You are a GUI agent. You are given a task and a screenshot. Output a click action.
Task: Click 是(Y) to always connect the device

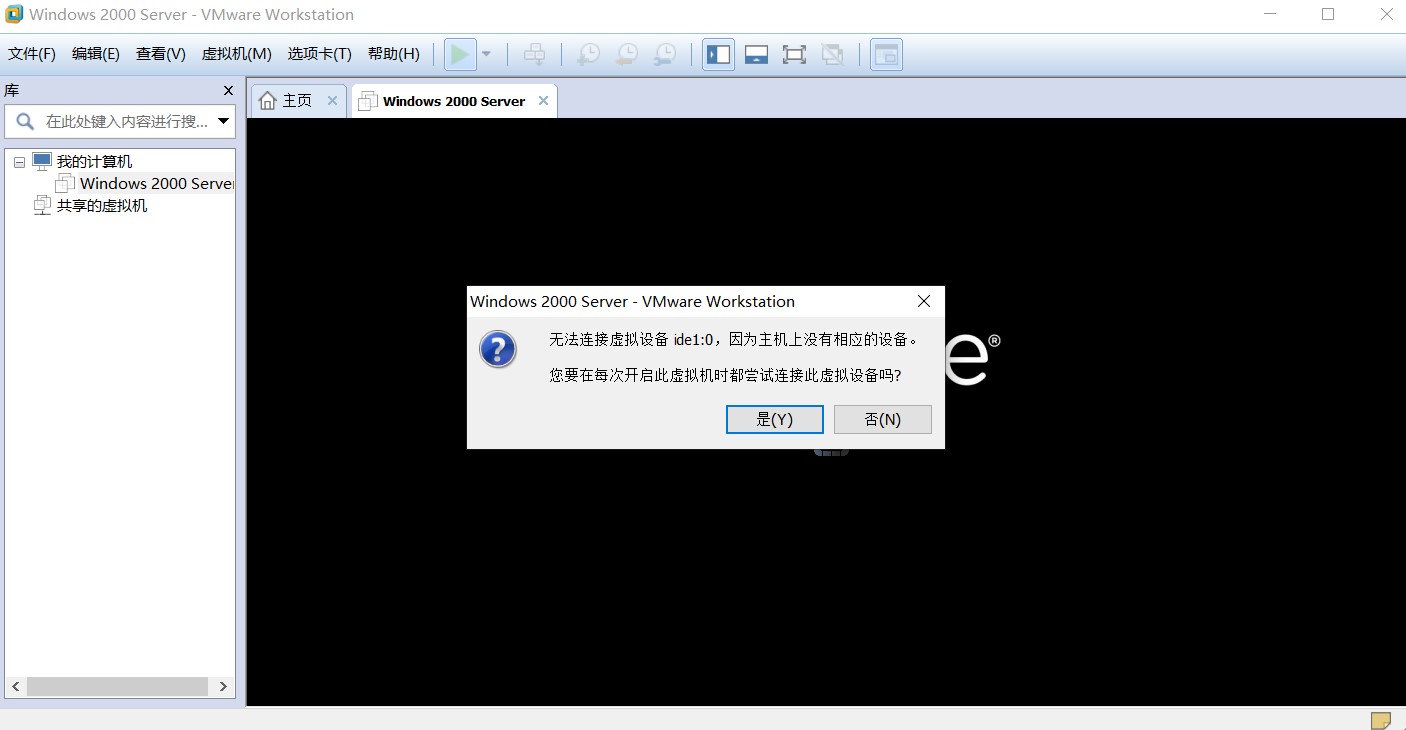point(774,419)
